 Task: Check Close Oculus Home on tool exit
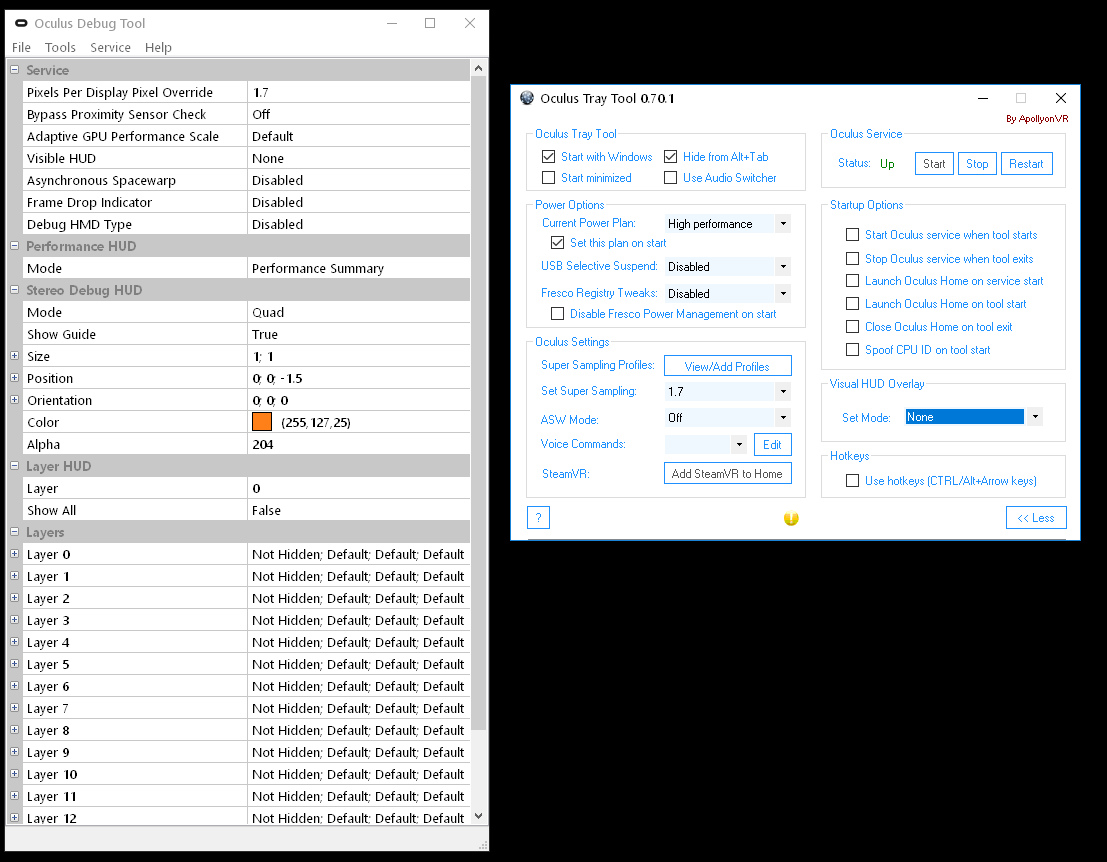point(853,327)
